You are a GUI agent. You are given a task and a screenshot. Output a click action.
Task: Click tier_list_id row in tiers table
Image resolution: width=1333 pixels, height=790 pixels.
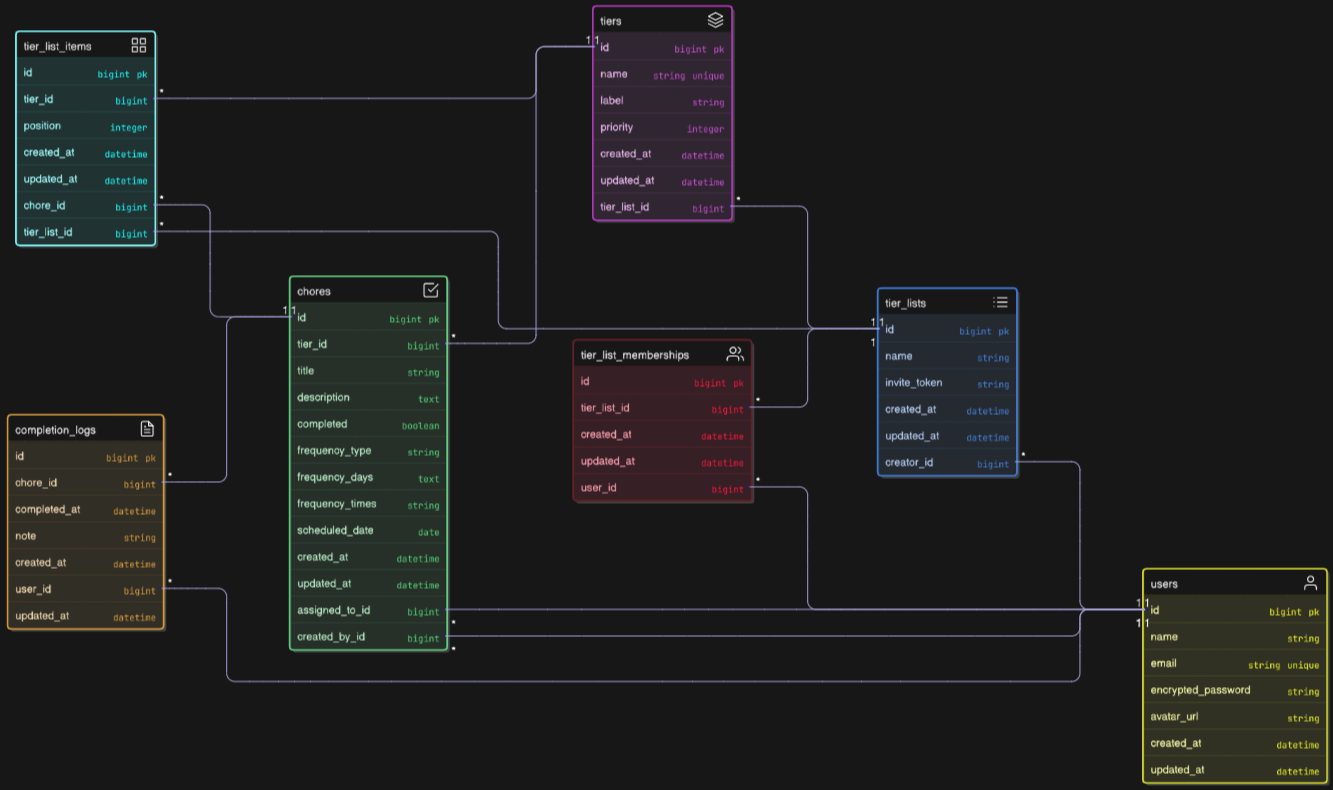tap(663, 208)
